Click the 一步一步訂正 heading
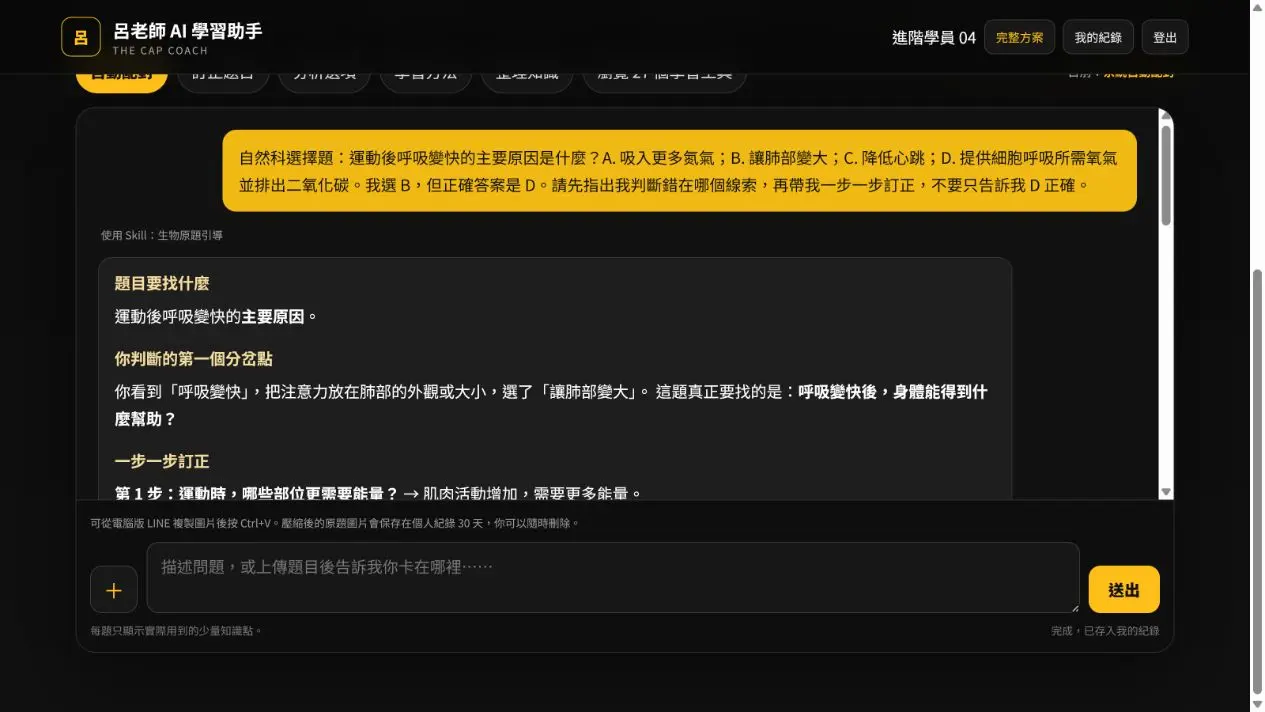Image resolution: width=1265 pixels, height=712 pixels. tap(162, 462)
